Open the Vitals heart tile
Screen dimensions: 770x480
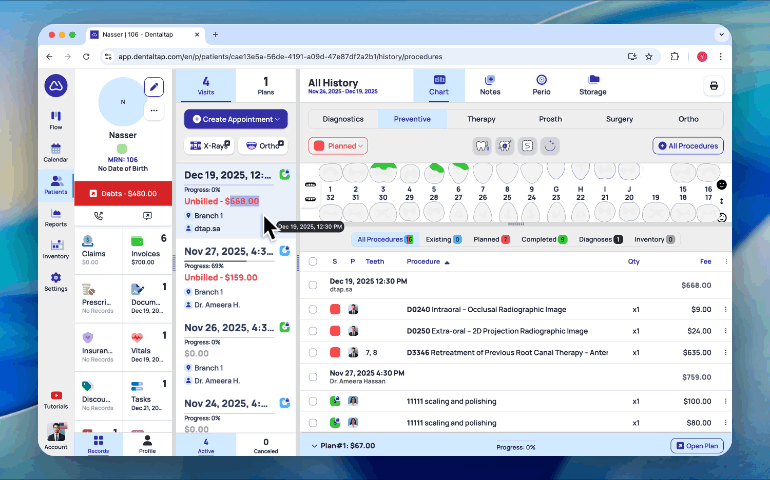149,343
